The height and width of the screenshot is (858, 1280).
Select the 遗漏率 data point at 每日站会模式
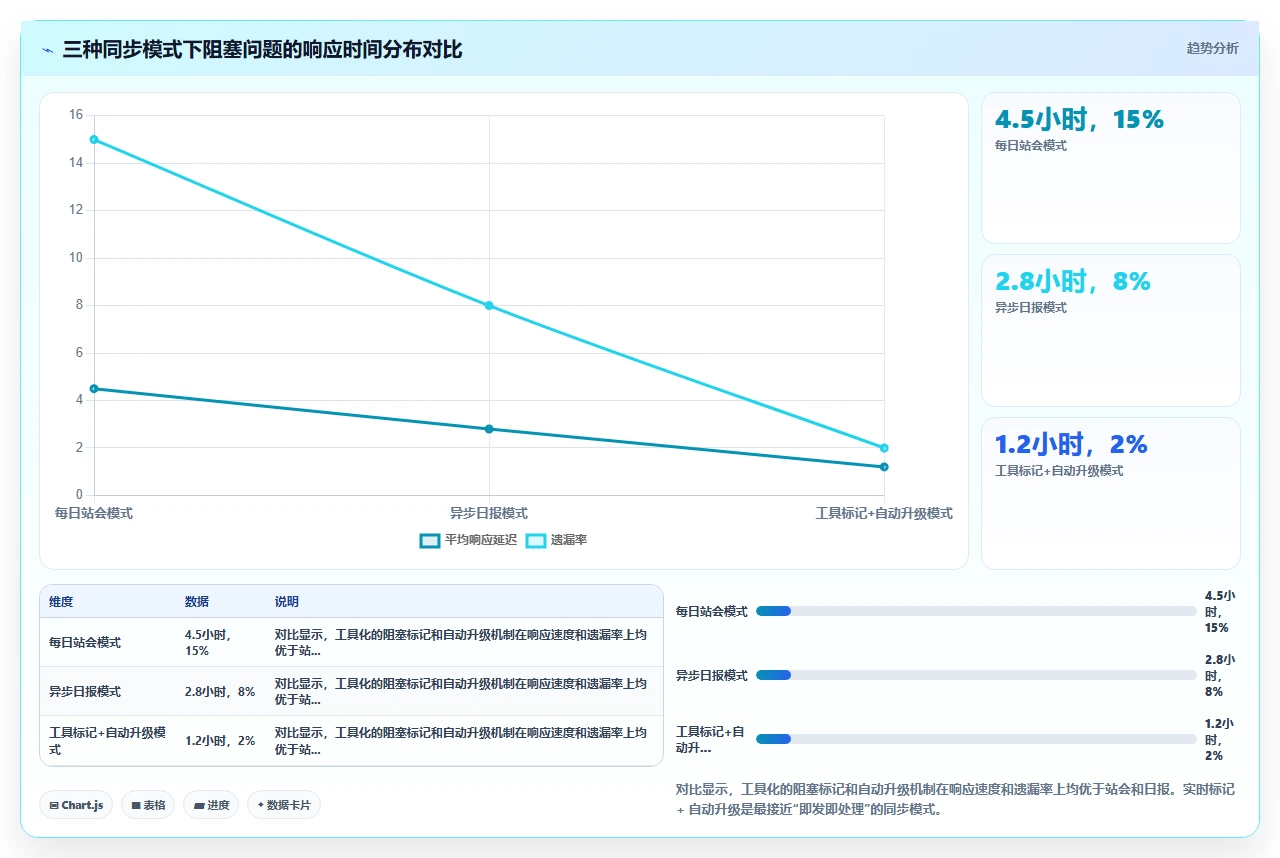pyautogui.click(x=94, y=139)
